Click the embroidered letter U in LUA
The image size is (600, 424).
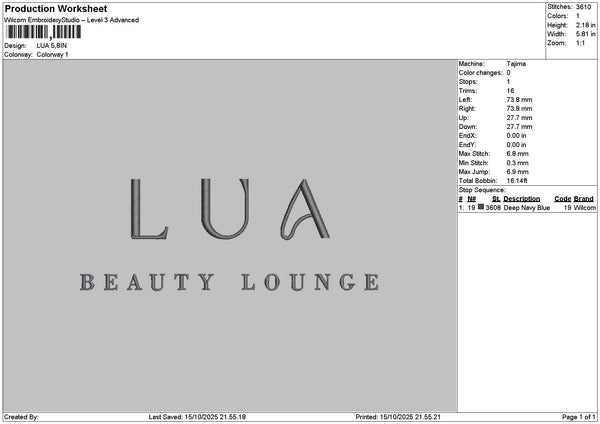pyautogui.click(x=225, y=209)
